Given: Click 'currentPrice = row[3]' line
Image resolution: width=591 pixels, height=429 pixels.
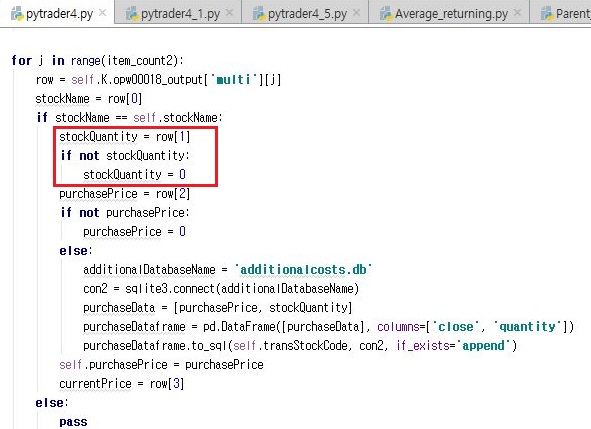Looking at the screenshot, I should [x=121, y=384].
